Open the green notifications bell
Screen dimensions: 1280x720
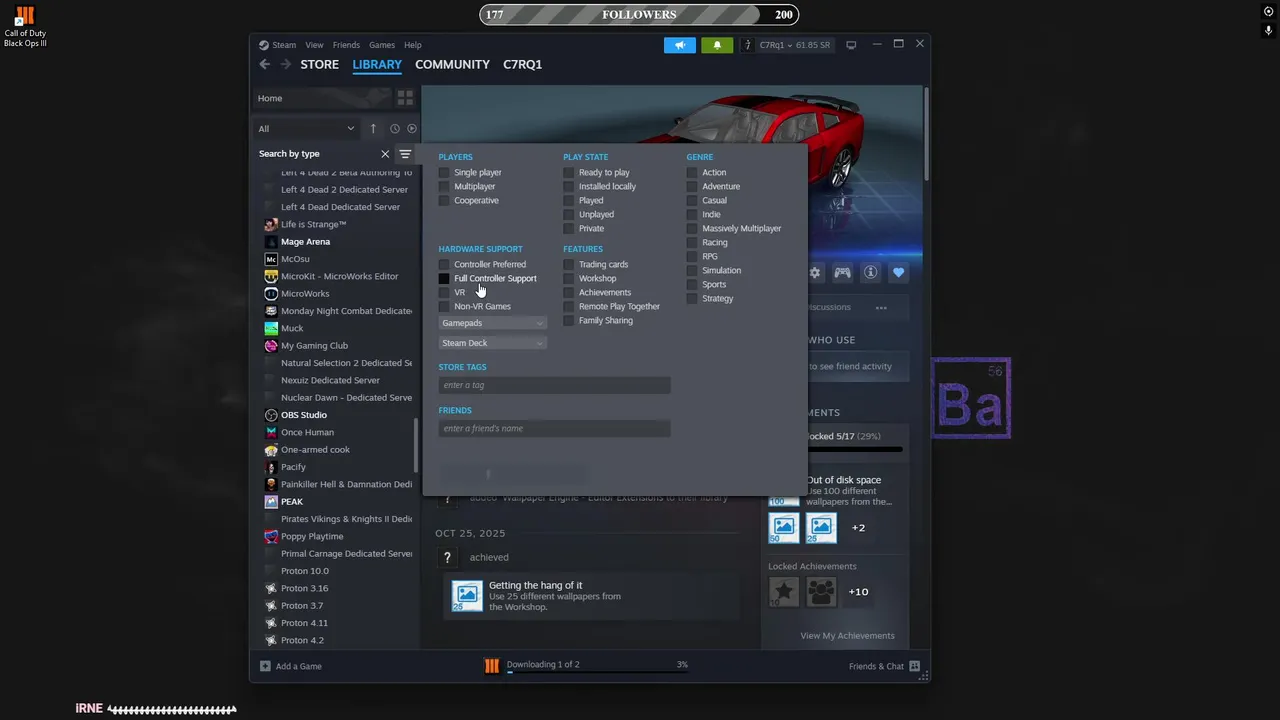coord(717,45)
